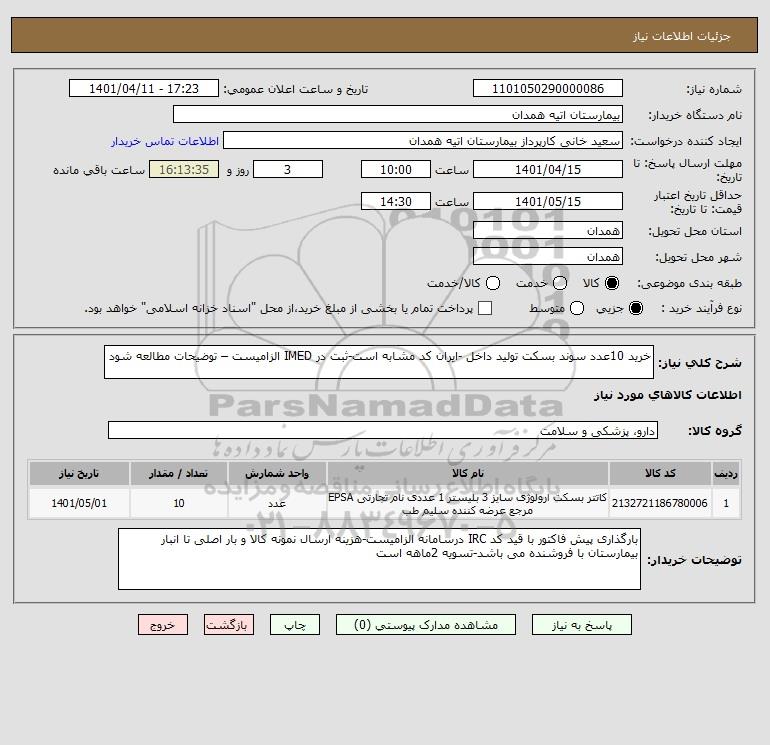The height and width of the screenshot is (745, 770).
Task: Click the کد کالا column header
Action: (660, 473)
